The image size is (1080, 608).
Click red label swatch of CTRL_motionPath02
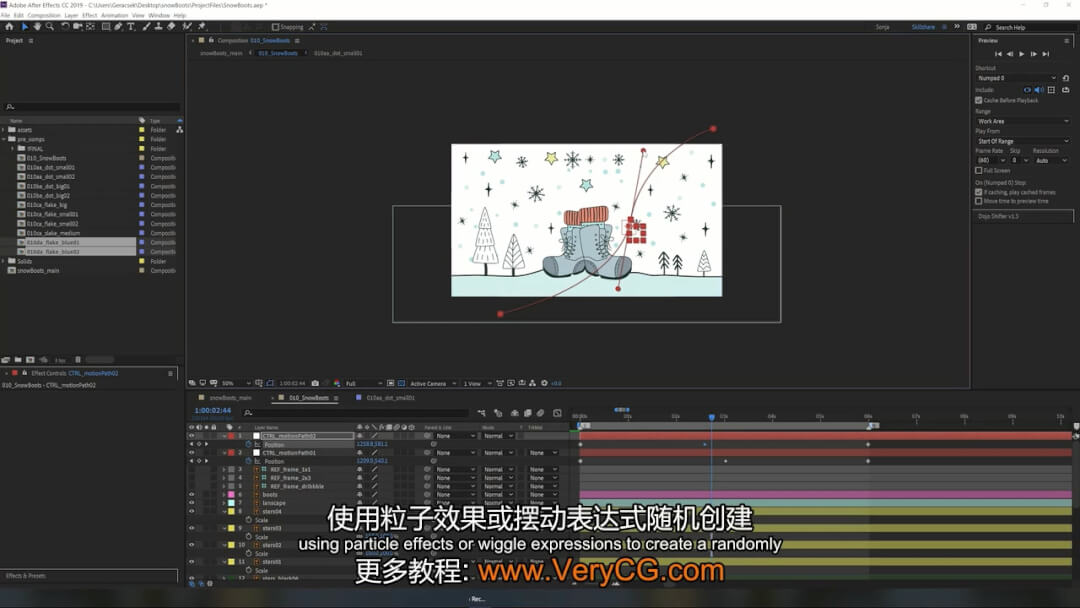tap(231, 436)
